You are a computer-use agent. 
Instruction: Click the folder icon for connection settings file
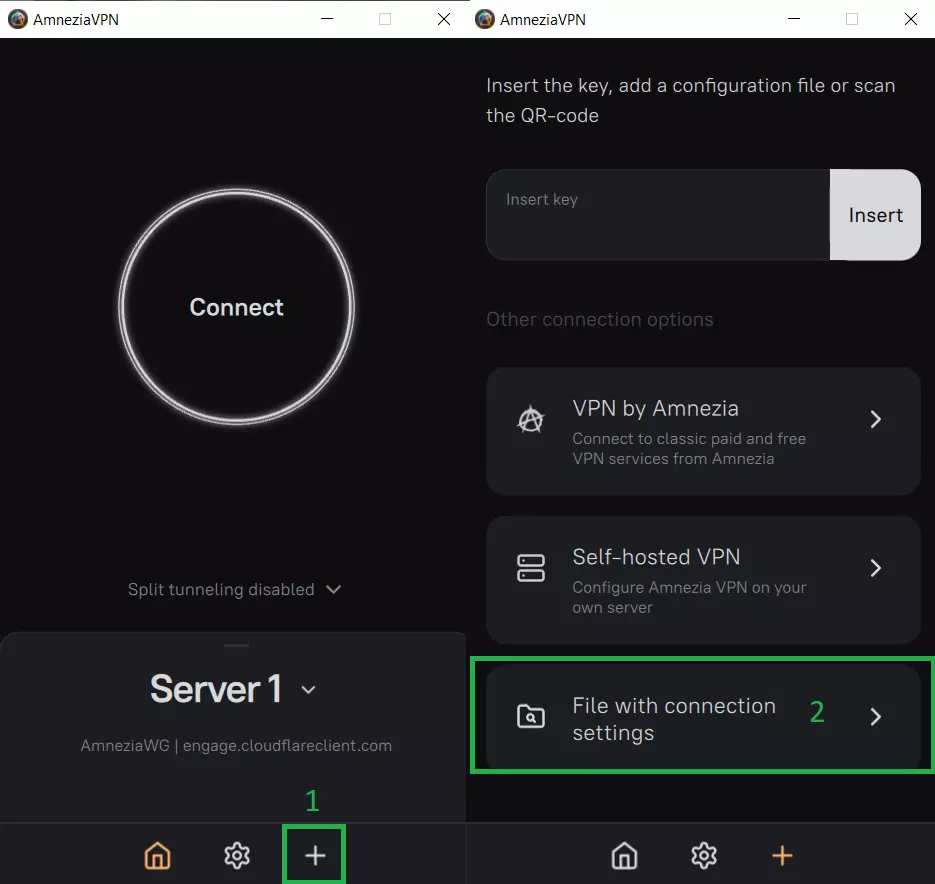[x=530, y=716]
